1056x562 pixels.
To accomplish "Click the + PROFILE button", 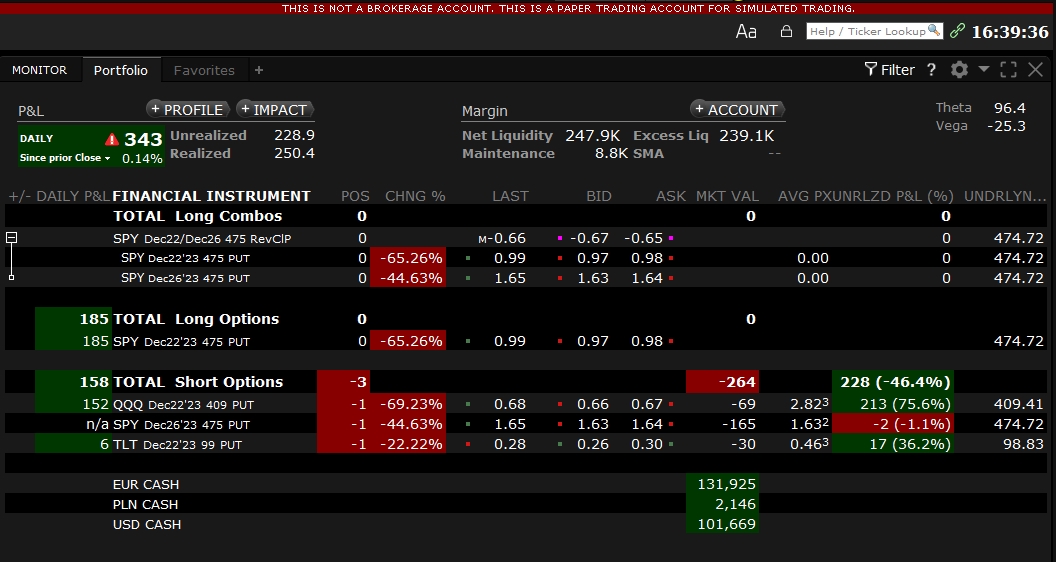I will 188,109.
